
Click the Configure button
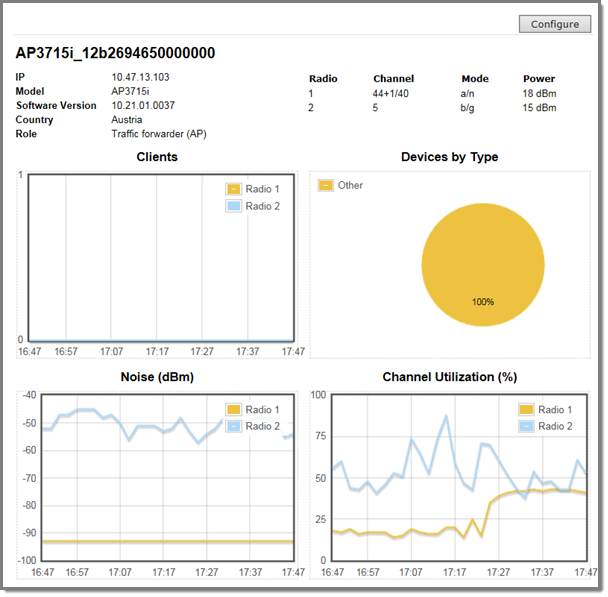pyautogui.click(x=554, y=24)
